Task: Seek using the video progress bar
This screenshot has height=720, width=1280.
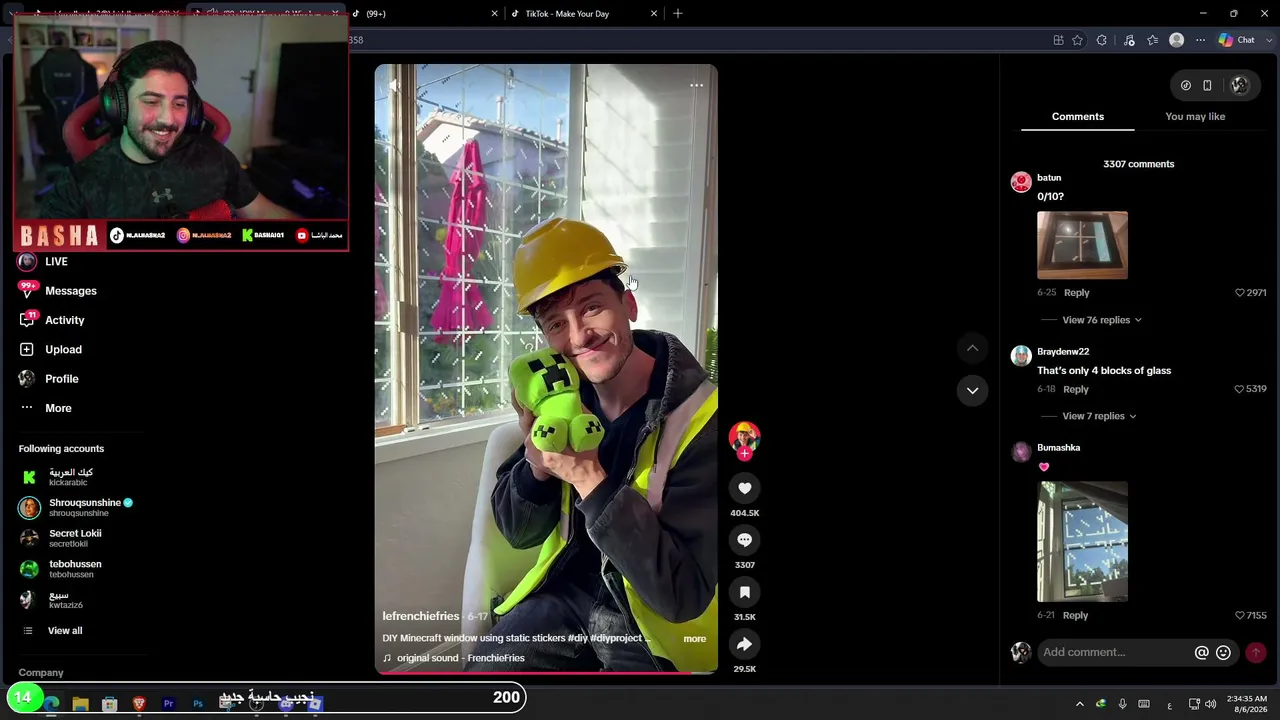Action: (546, 673)
